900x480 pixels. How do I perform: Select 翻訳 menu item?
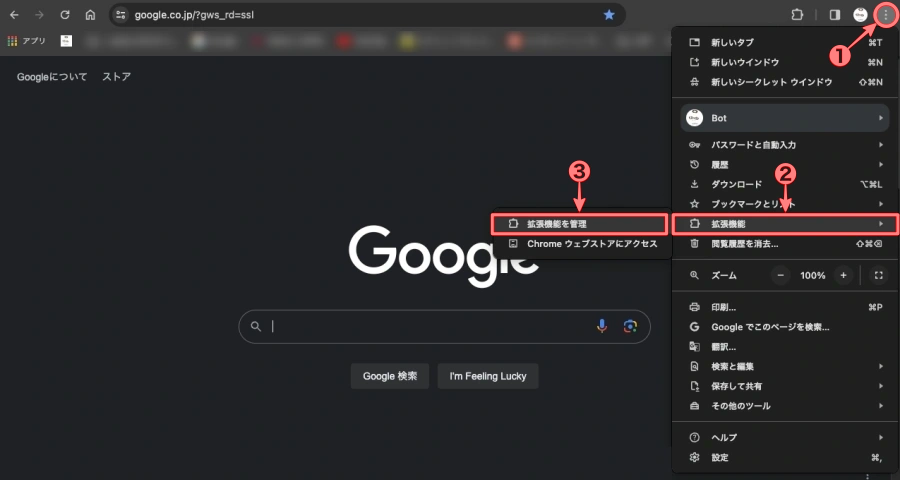(785, 347)
